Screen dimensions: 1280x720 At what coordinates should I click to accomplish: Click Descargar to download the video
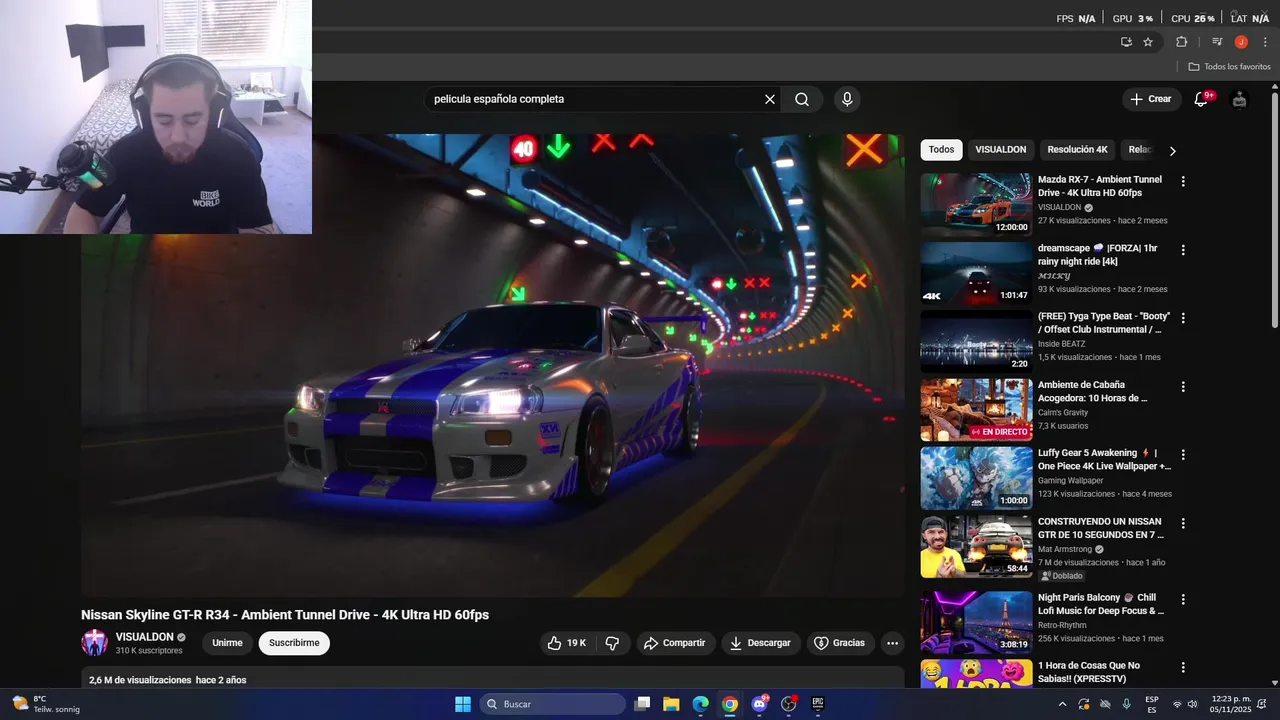coord(760,643)
